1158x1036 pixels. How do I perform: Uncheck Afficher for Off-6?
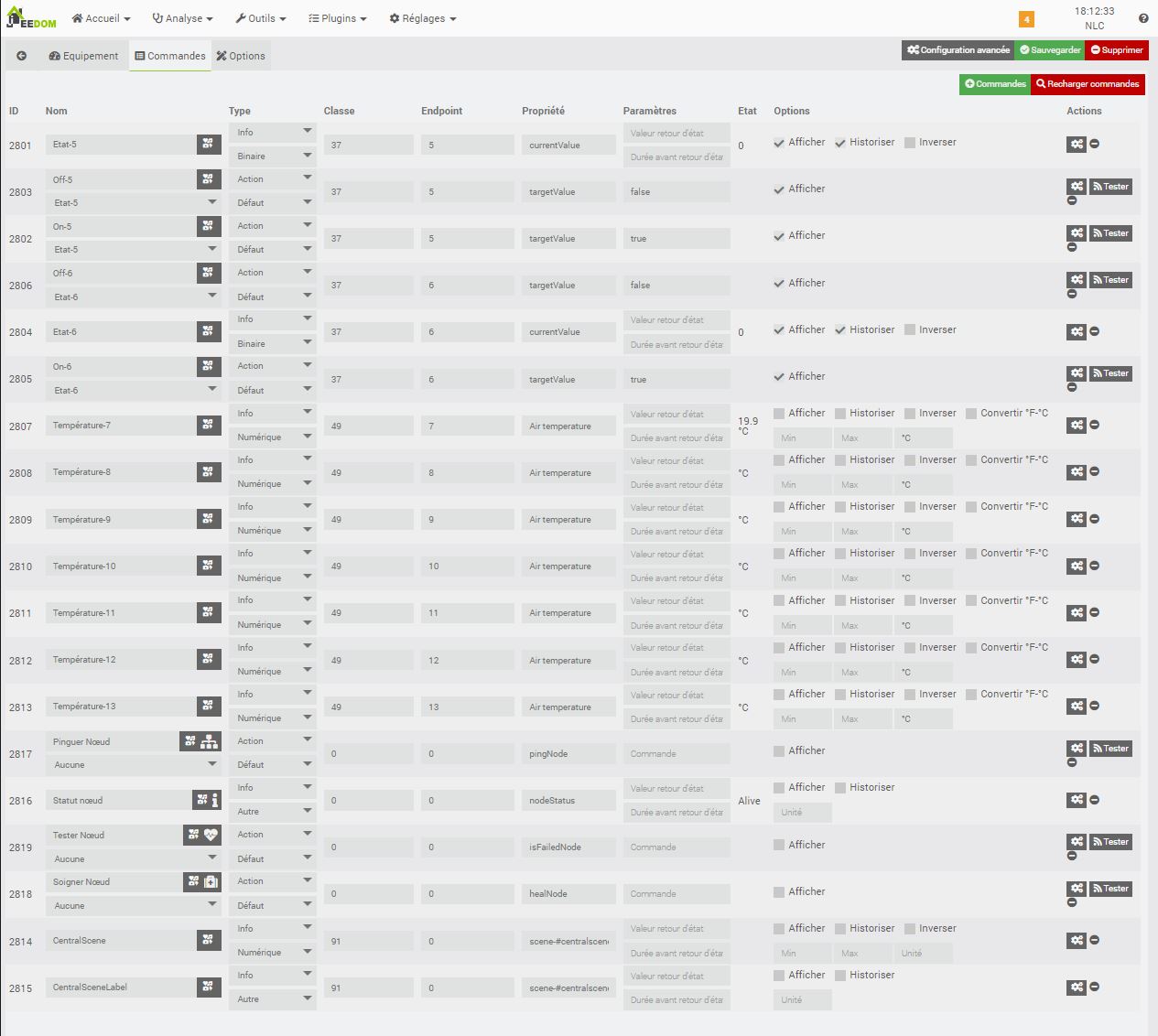click(x=779, y=283)
